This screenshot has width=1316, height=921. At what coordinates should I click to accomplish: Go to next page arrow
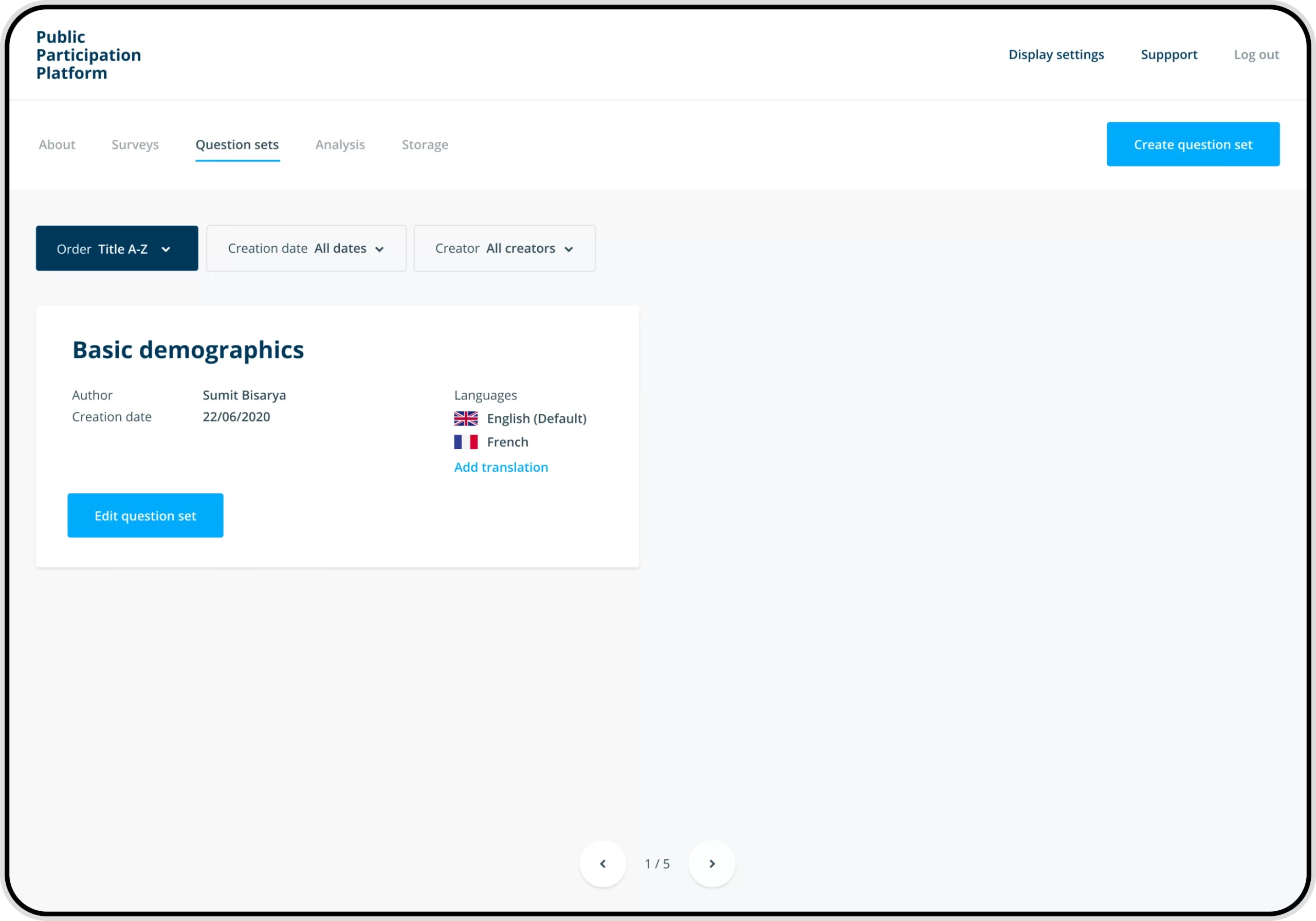[x=712, y=863]
